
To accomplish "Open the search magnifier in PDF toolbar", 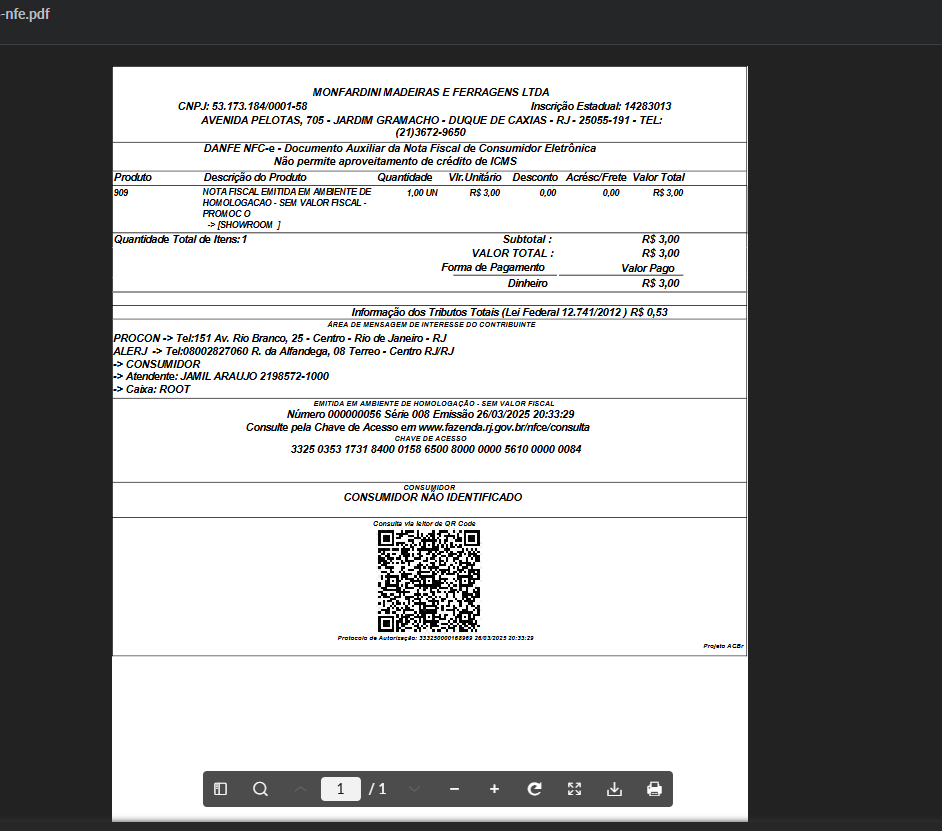I will 260,789.
